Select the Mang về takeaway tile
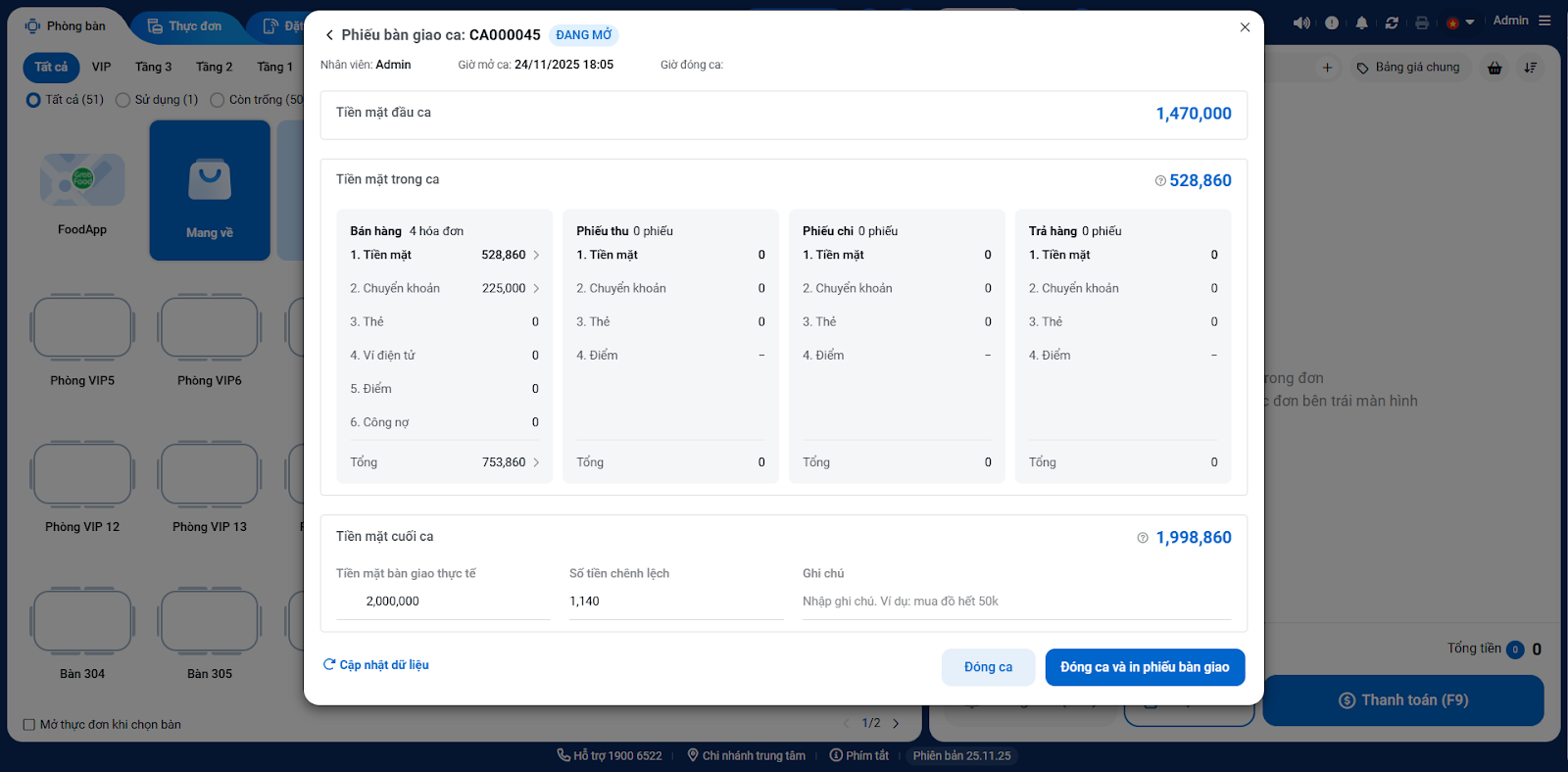The height and width of the screenshot is (772, 1568). pos(210,191)
